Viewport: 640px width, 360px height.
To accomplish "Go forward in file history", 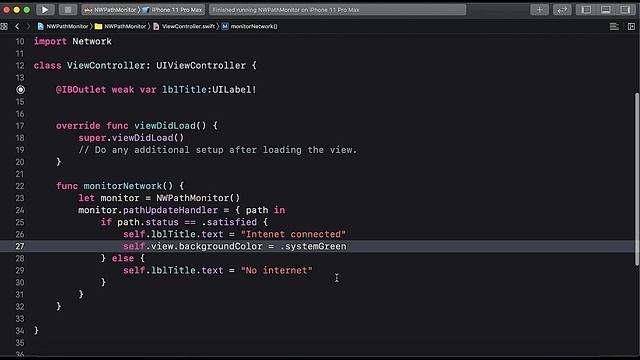I will tap(28, 27).
